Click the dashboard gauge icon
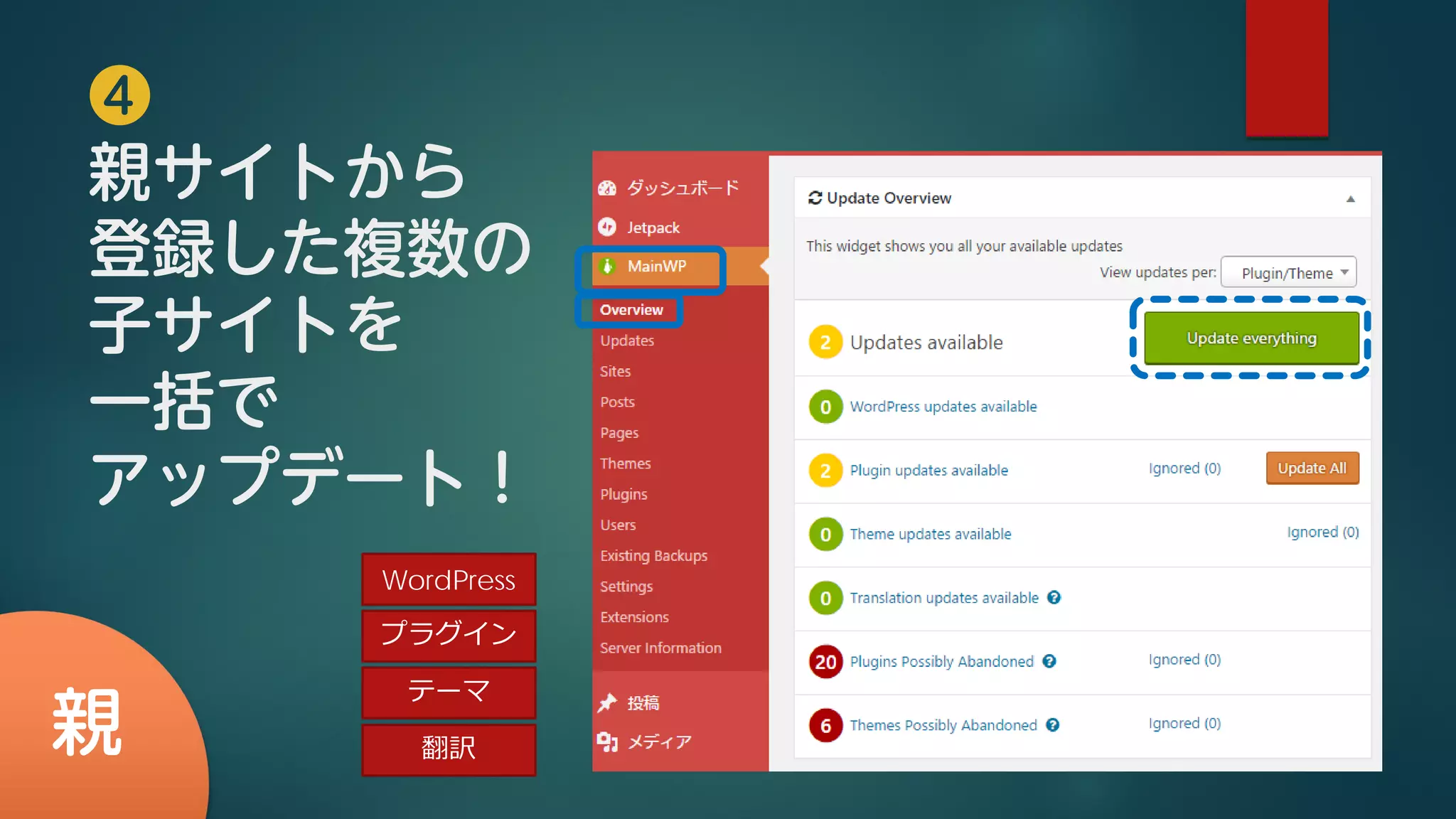Viewport: 1456px width, 819px height. 607,188
